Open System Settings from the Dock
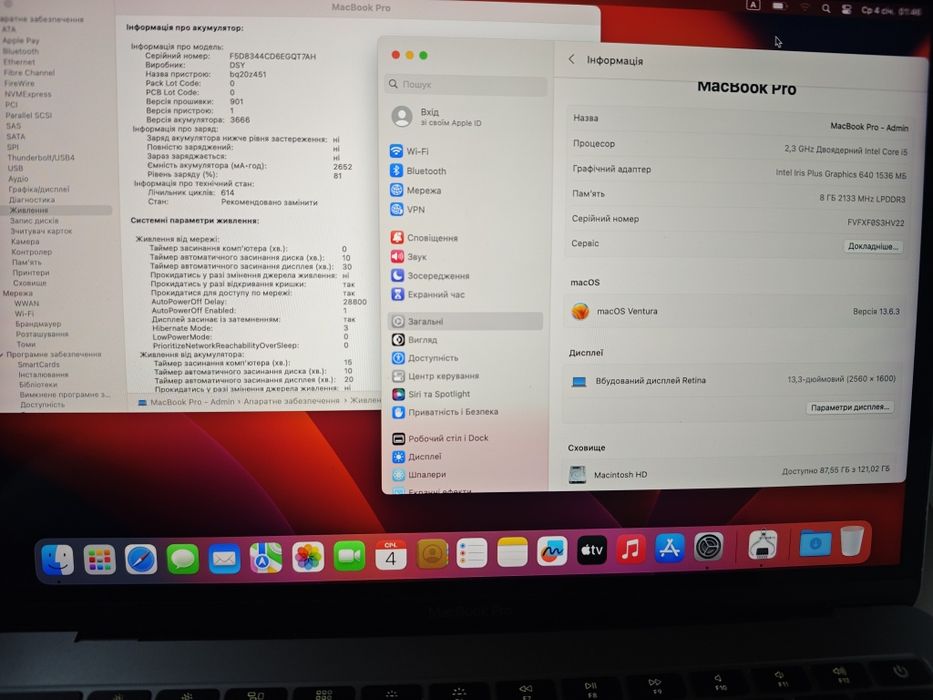This screenshot has height=700, width=933. 708,546
